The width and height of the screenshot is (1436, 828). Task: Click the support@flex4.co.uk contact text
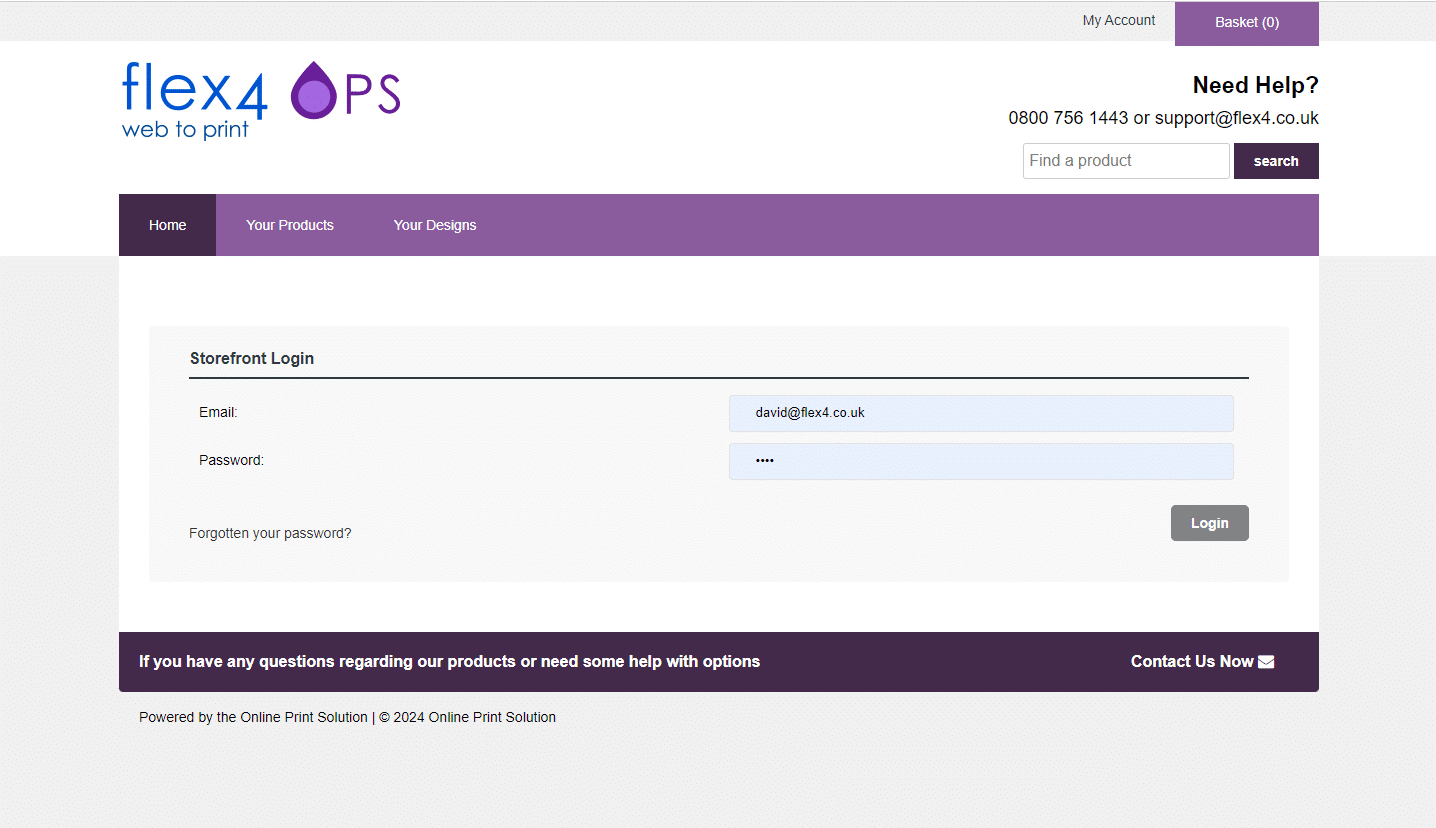coord(1237,118)
